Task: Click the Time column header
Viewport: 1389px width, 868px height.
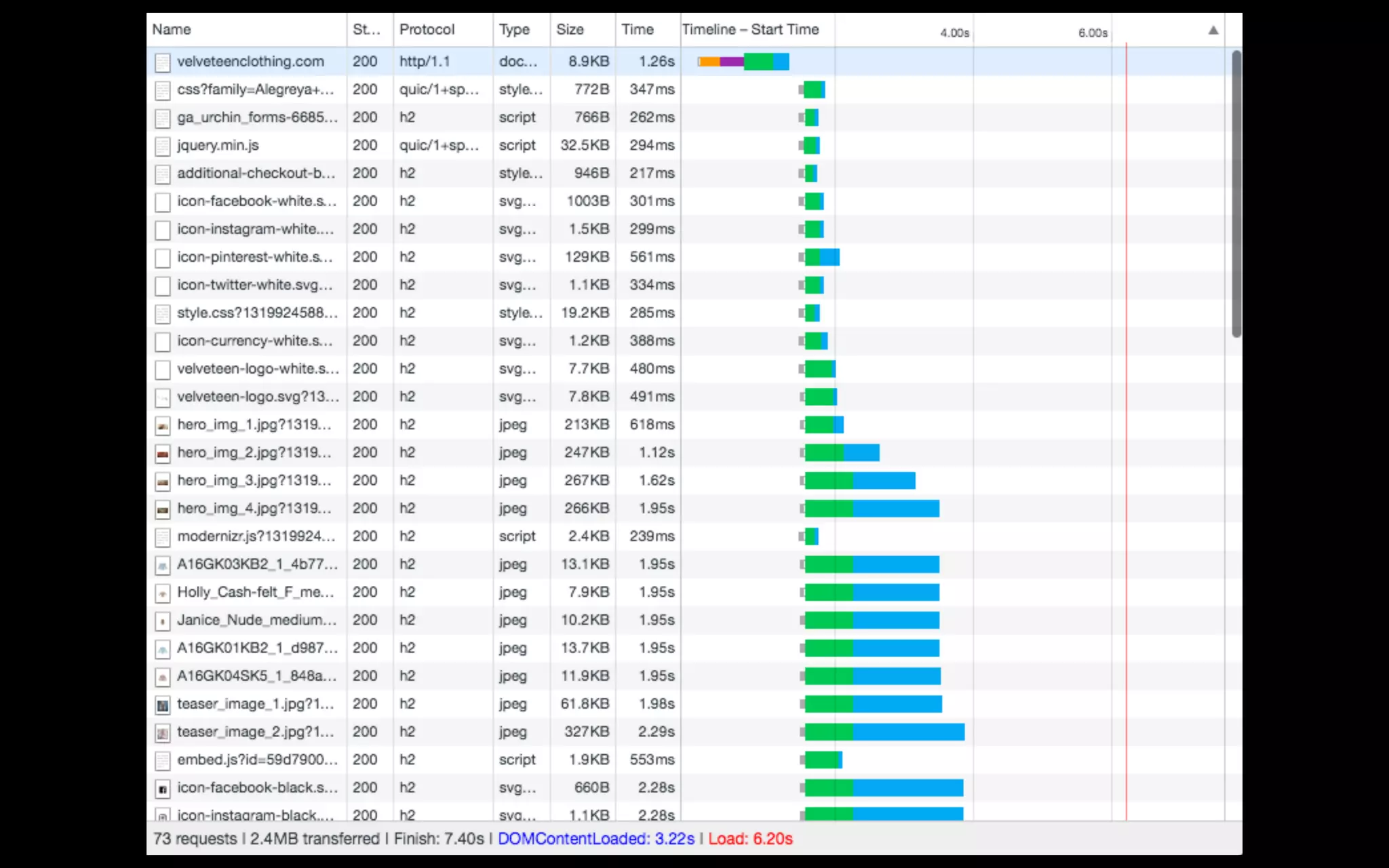Action: tap(638, 30)
